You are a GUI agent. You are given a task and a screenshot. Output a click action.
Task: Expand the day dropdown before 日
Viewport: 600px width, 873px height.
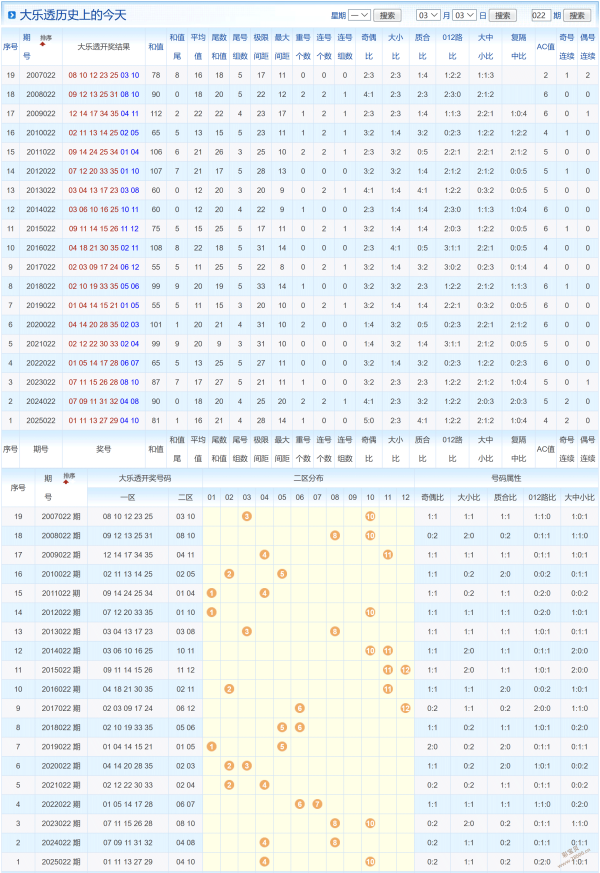465,16
